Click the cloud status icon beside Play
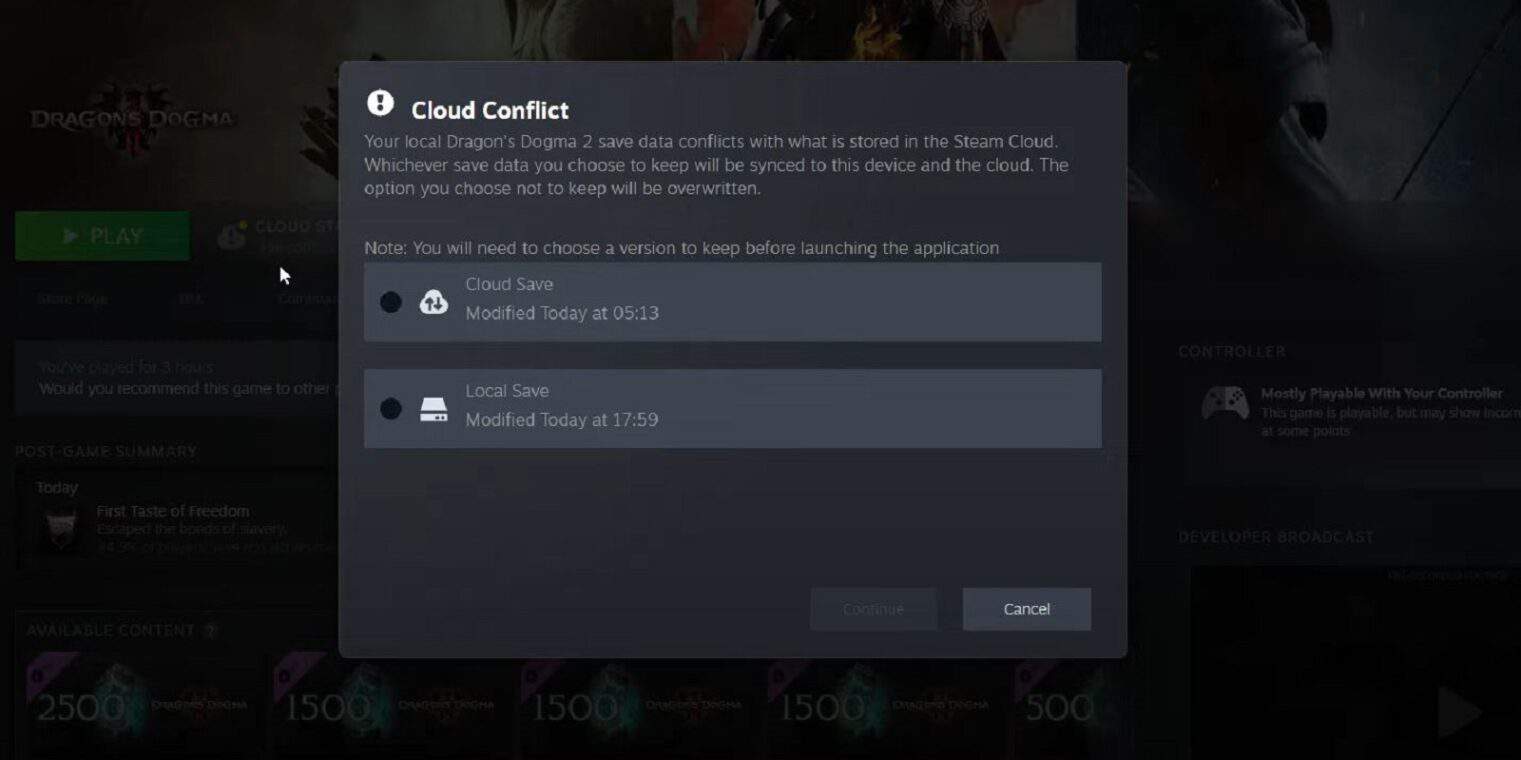The image size is (1521, 760). click(232, 236)
